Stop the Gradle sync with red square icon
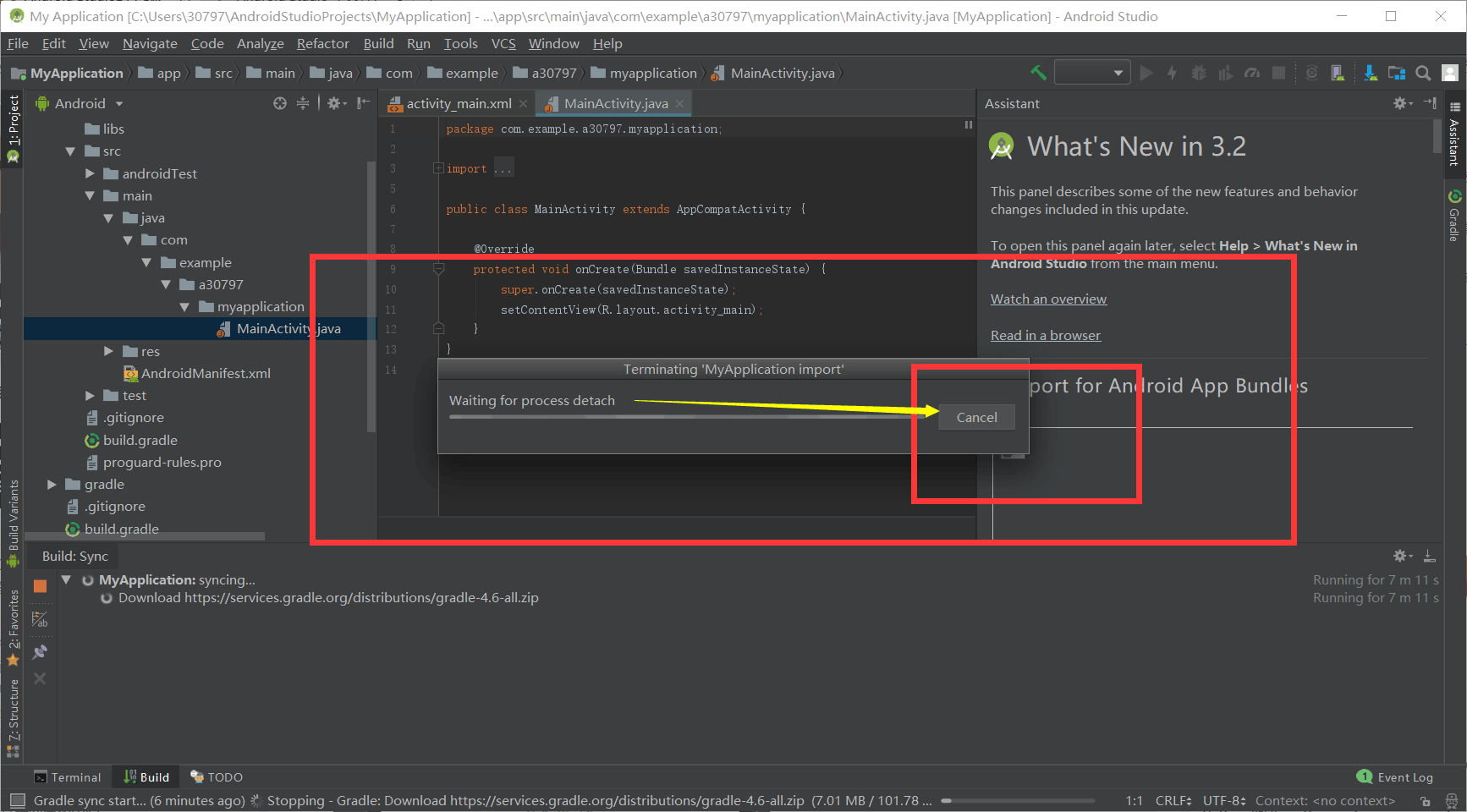The image size is (1467, 812). 40,584
